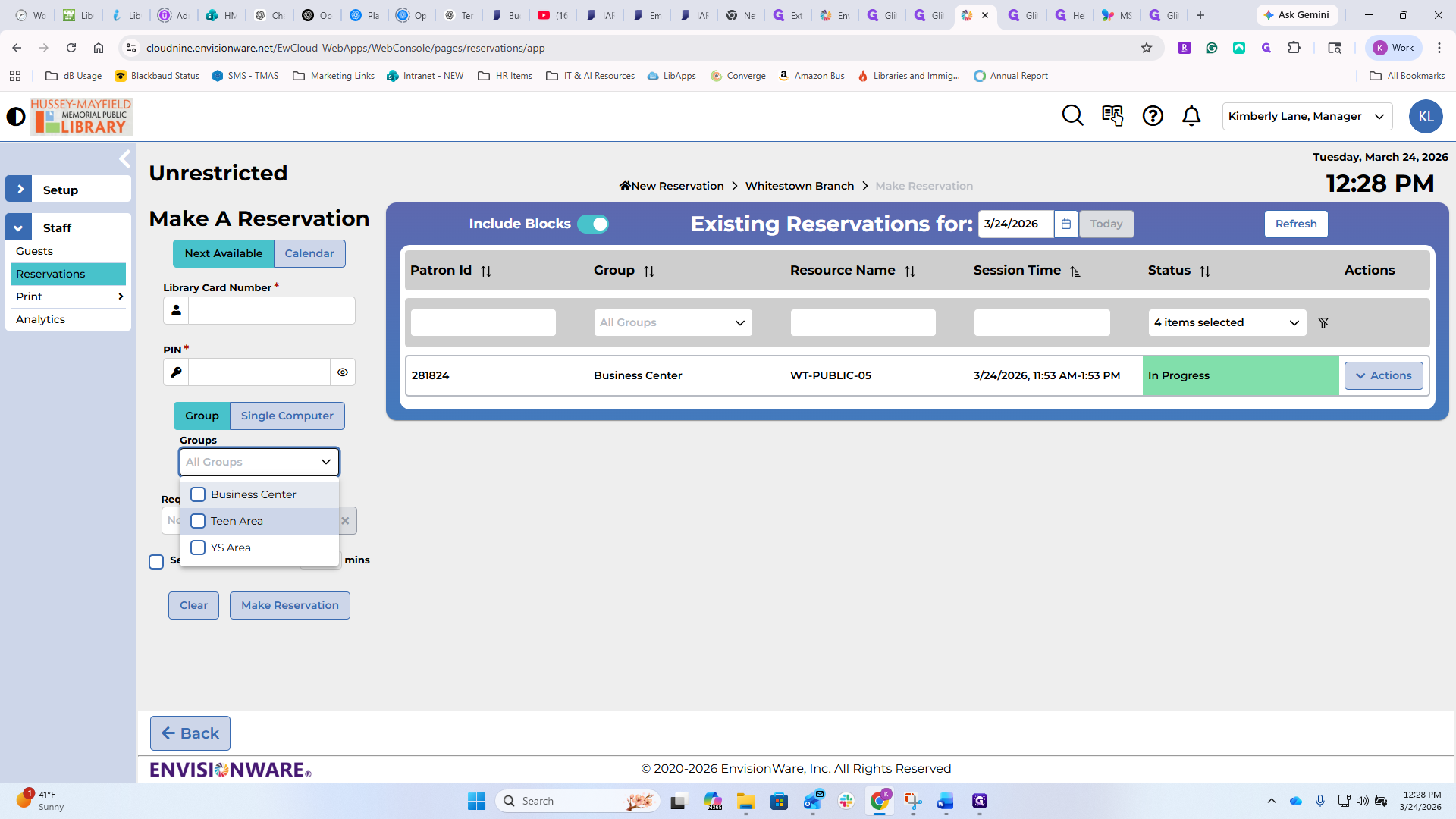
Task: Expand the Kimberly Lane, Manager dropdown
Action: (x=1307, y=116)
